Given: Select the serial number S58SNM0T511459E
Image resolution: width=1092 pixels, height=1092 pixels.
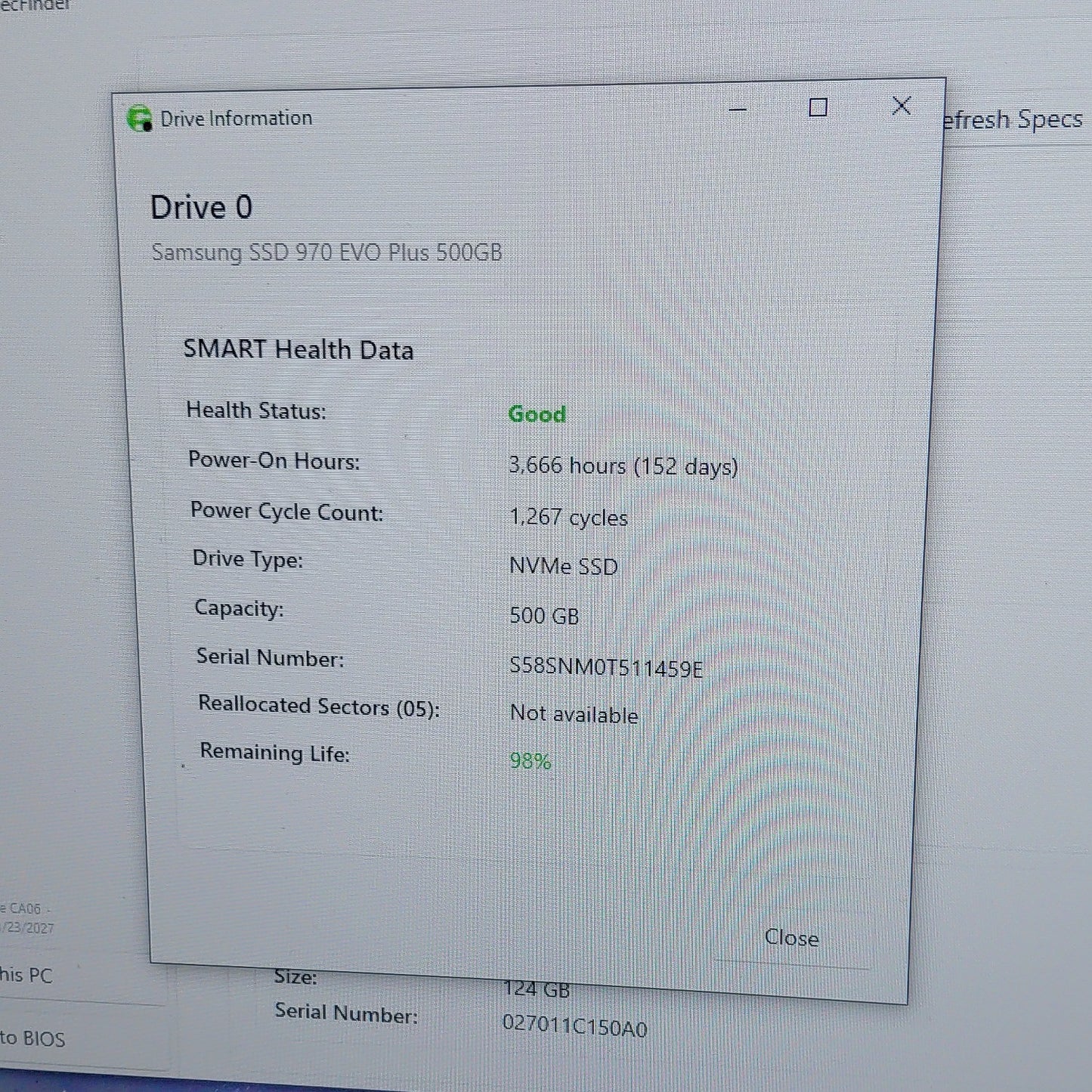Looking at the screenshot, I should [x=605, y=667].
